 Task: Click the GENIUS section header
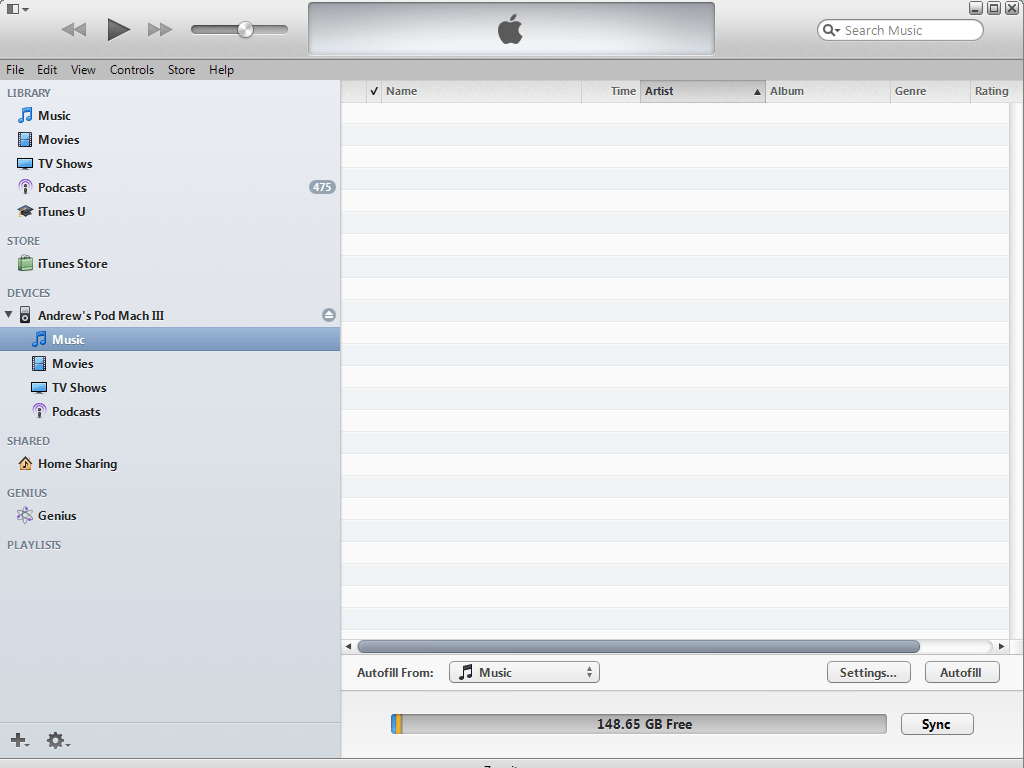(x=27, y=493)
